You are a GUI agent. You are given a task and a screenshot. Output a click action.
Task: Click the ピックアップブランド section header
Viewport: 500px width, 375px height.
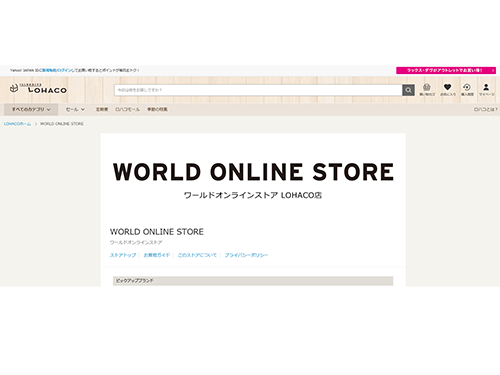pyautogui.click(x=253, y=281)
